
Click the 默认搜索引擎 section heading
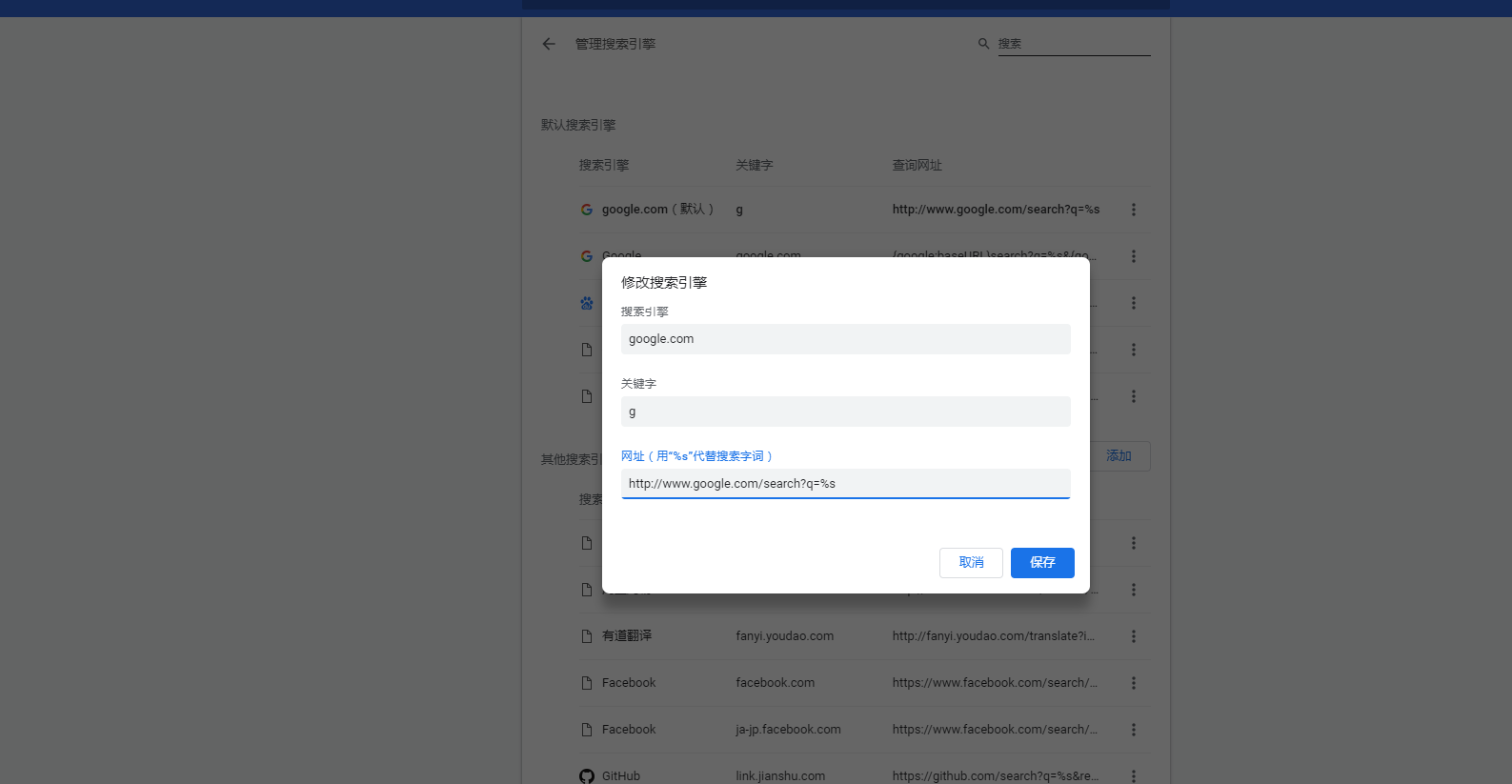point(578,125)
